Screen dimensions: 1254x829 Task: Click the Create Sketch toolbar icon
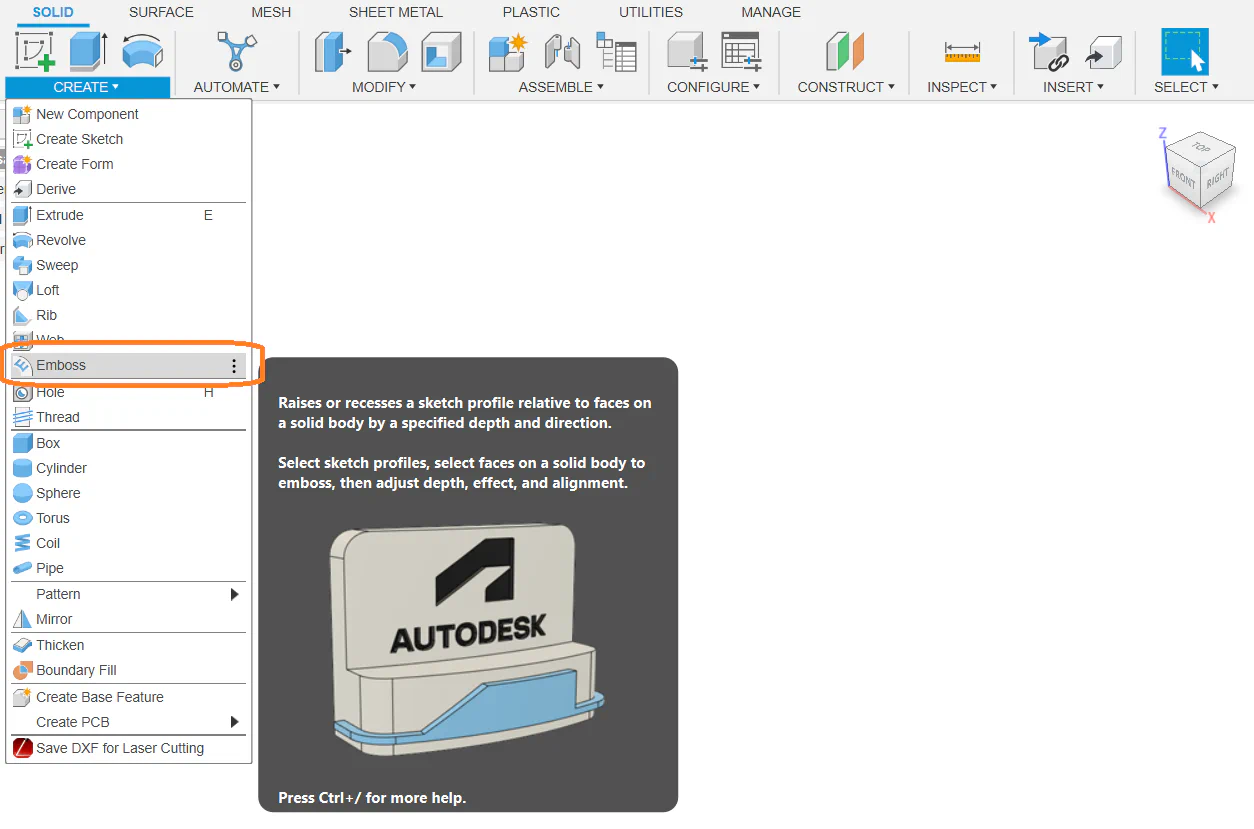click(35, 51)
